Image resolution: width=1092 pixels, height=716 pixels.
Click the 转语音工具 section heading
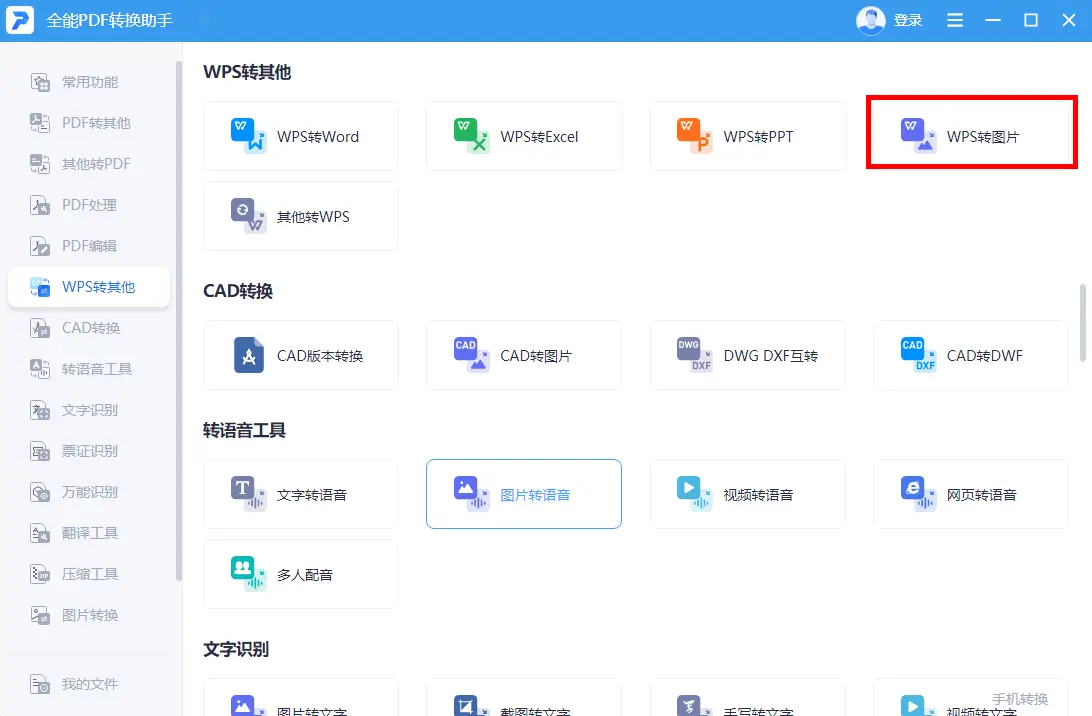pos(244,430)
